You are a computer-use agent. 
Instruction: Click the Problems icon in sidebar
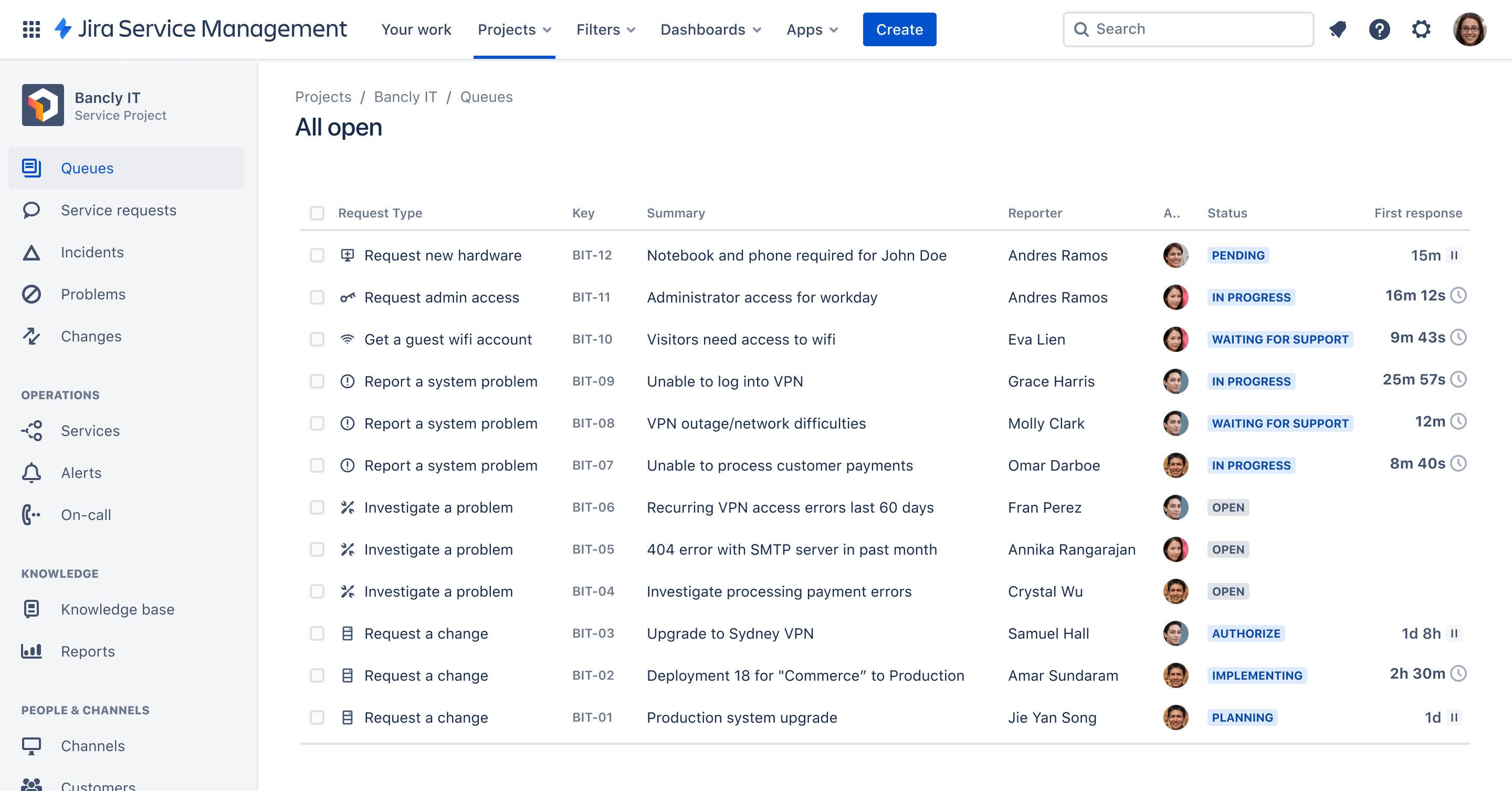click(33, 293)
